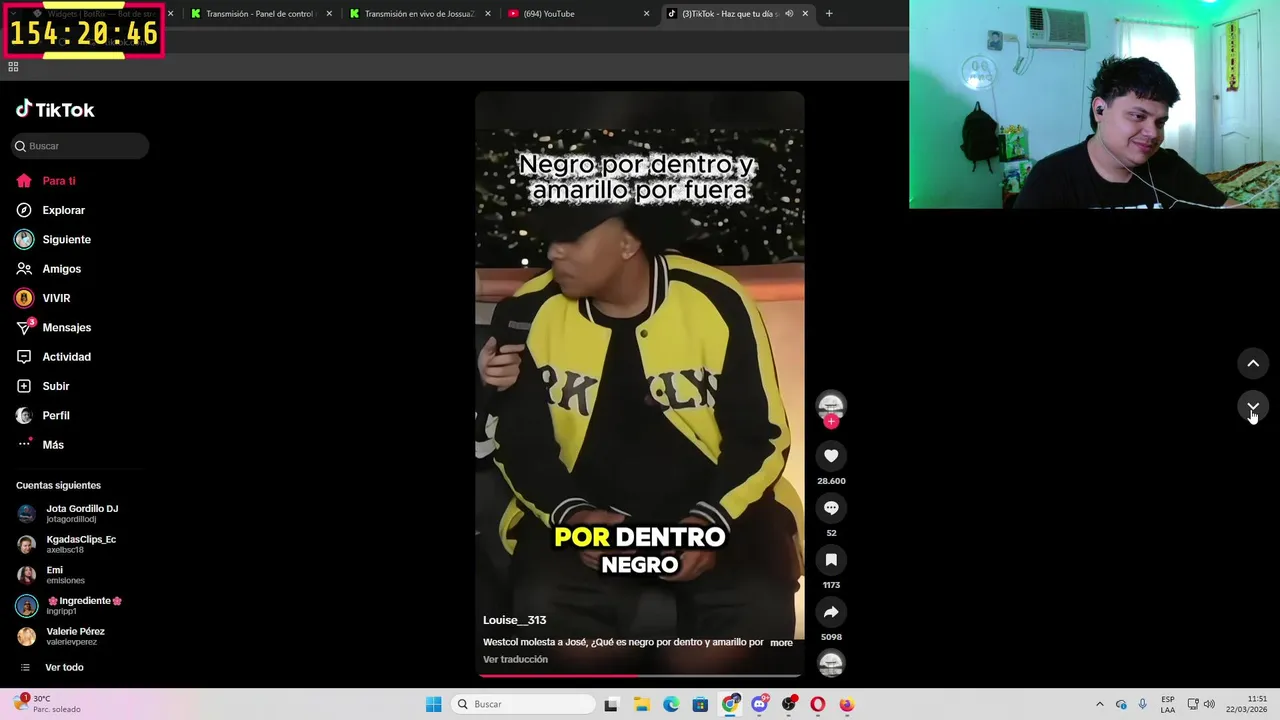This screenshot has height=720, width=1280.
Task: Click the TikTok logo
Action: pos(55,109)
